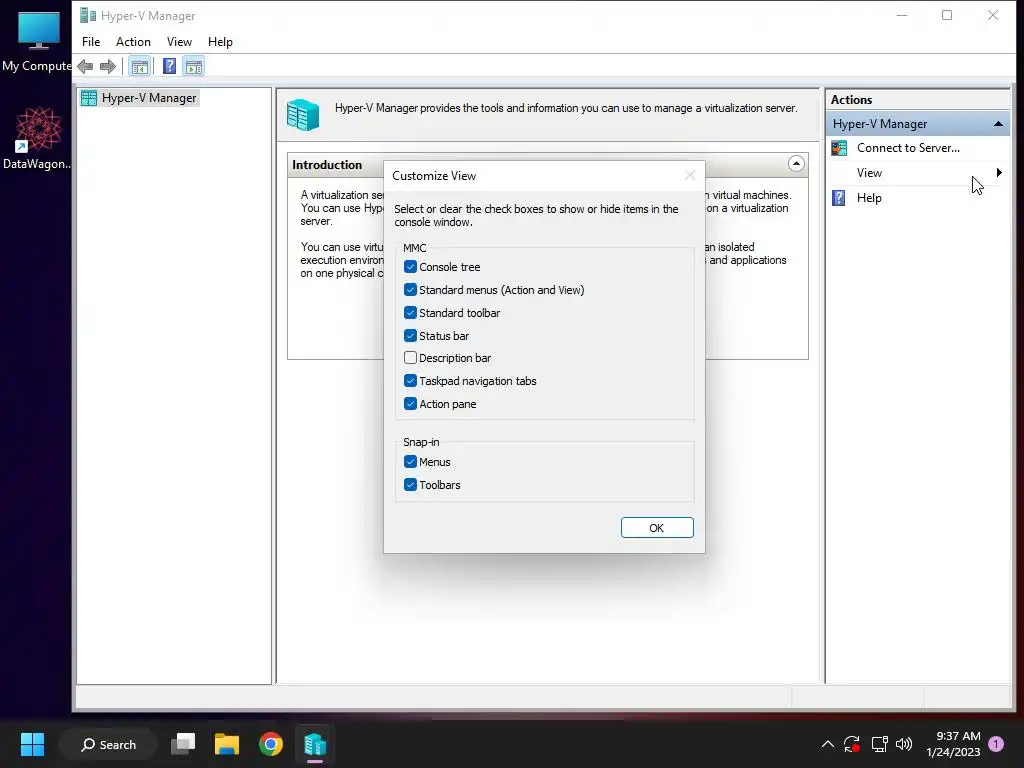1024x768 pixels.
Task: Click the network tray icon
Action: (x=879, y=744)
